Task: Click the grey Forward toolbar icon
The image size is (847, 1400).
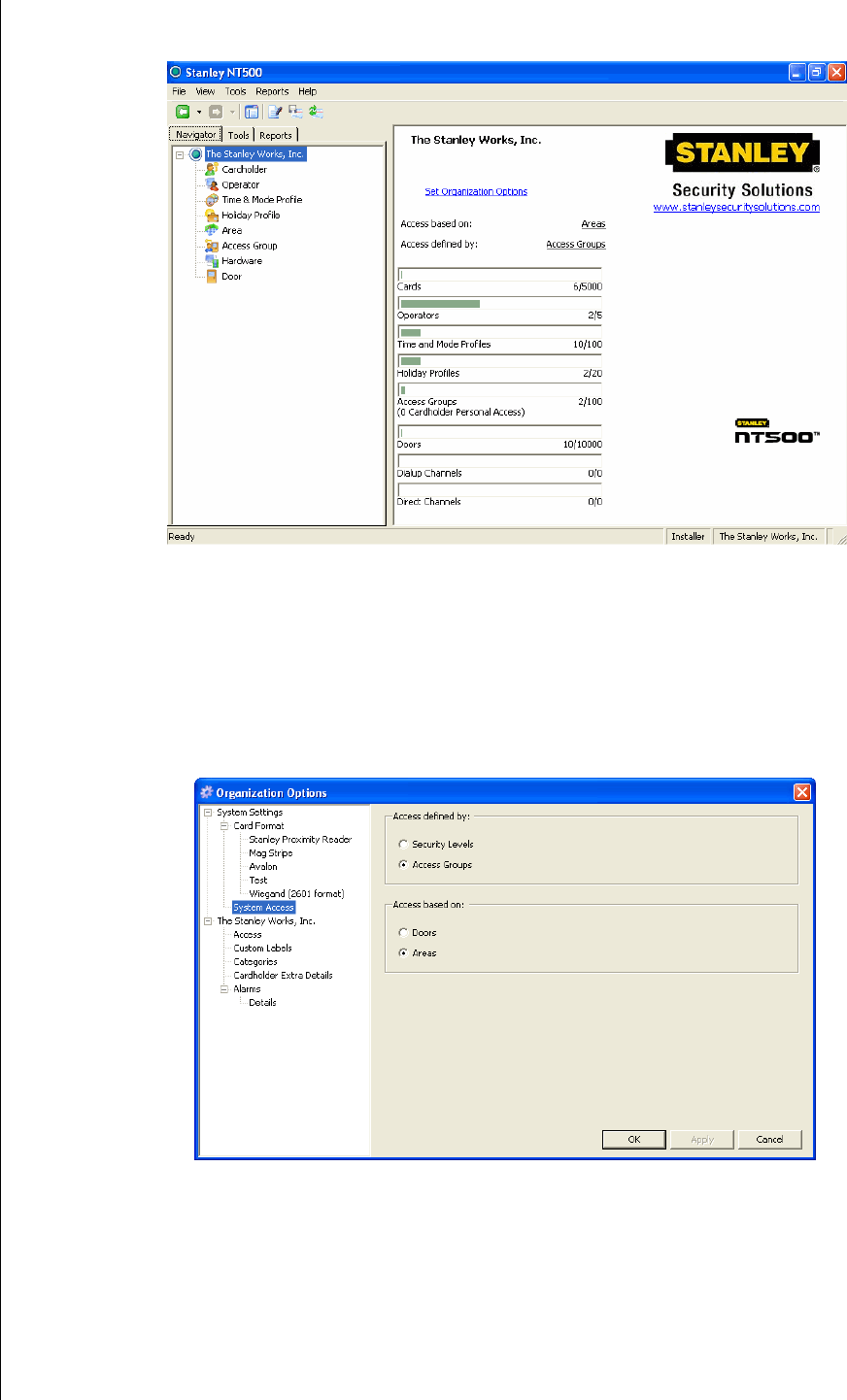Action: click(216, 112)
